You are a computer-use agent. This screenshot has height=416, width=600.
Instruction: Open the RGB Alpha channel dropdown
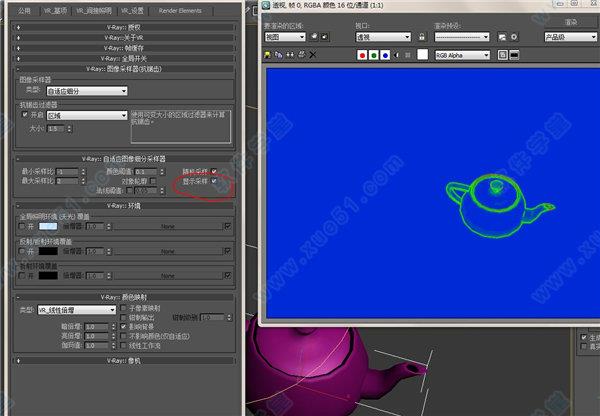462,55
